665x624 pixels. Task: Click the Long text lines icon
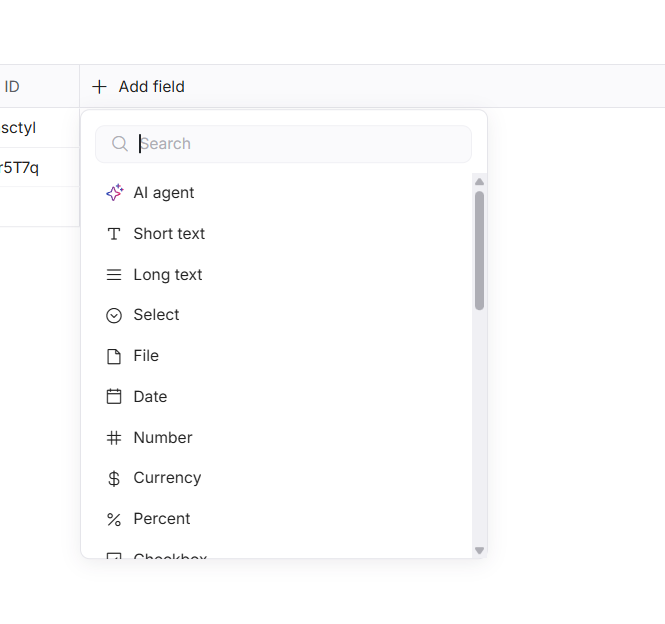114,275
